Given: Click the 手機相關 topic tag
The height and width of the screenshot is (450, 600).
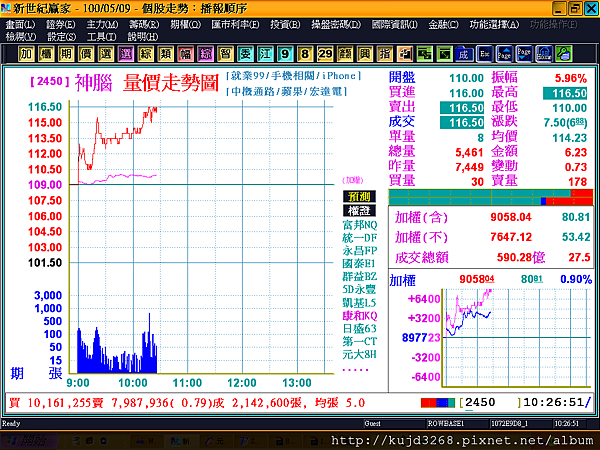Looking at the screenshot, I should 292,76.
